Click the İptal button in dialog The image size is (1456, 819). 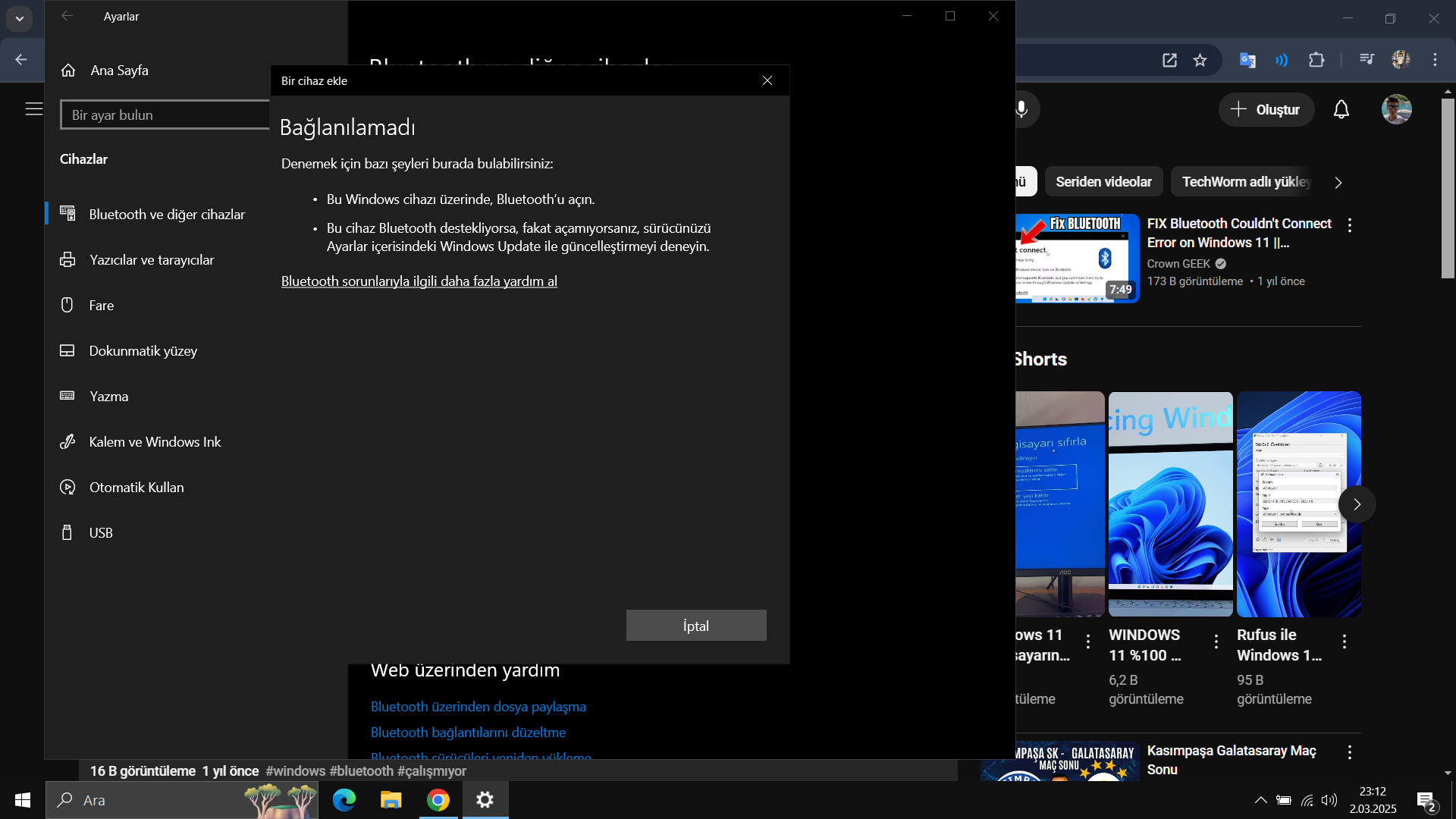tap(695, 626)
